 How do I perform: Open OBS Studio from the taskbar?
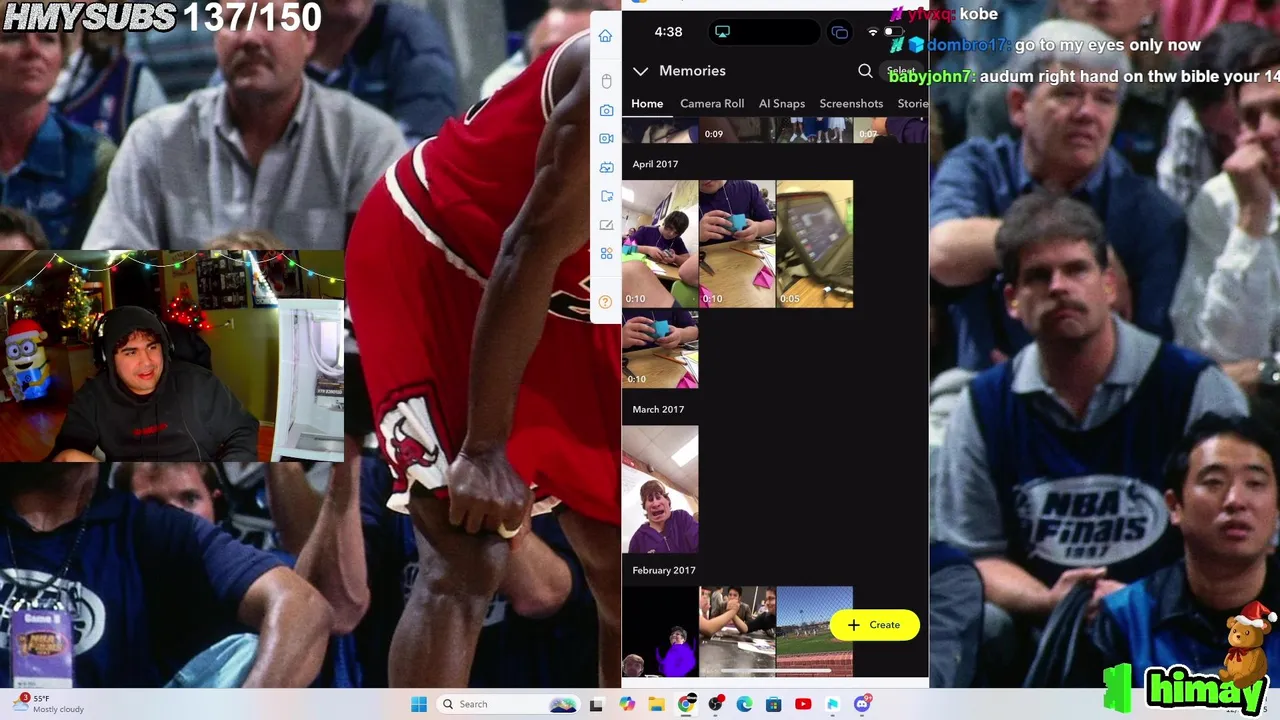715,704
